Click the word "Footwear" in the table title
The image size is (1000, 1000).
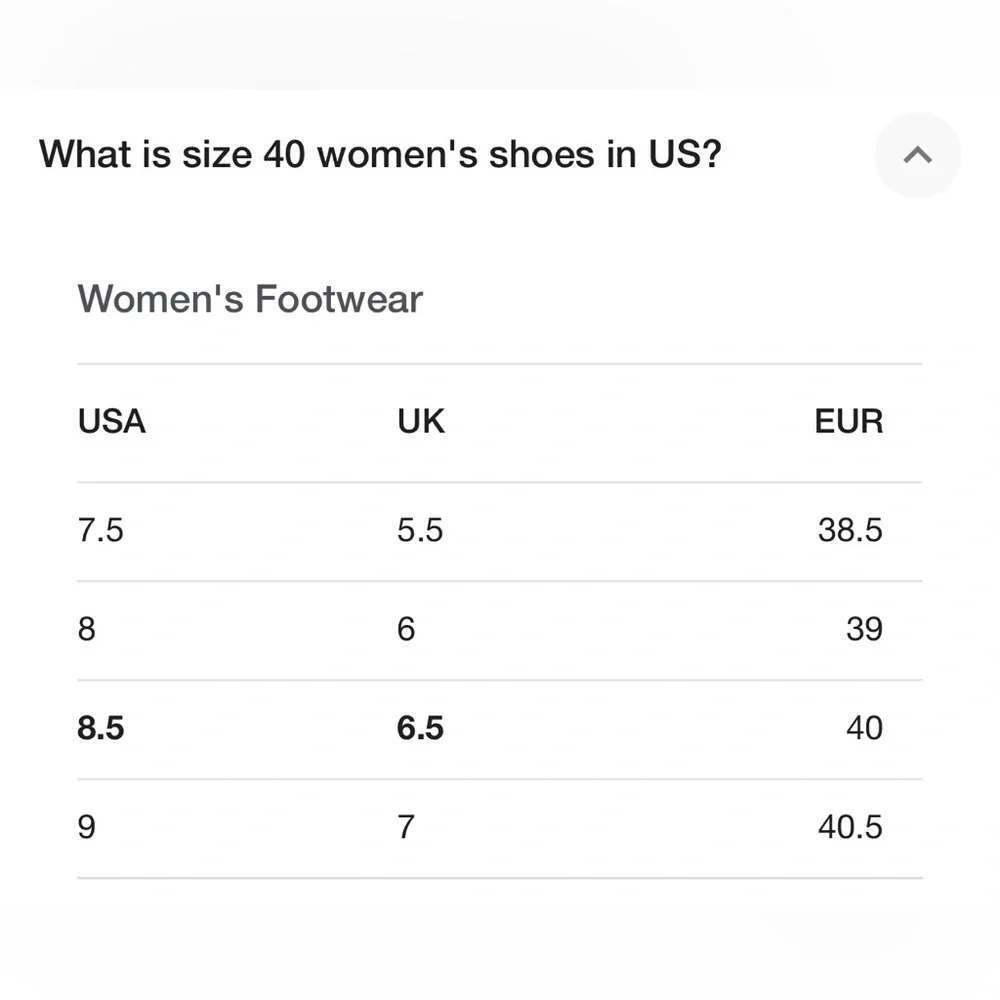[338, 299]
